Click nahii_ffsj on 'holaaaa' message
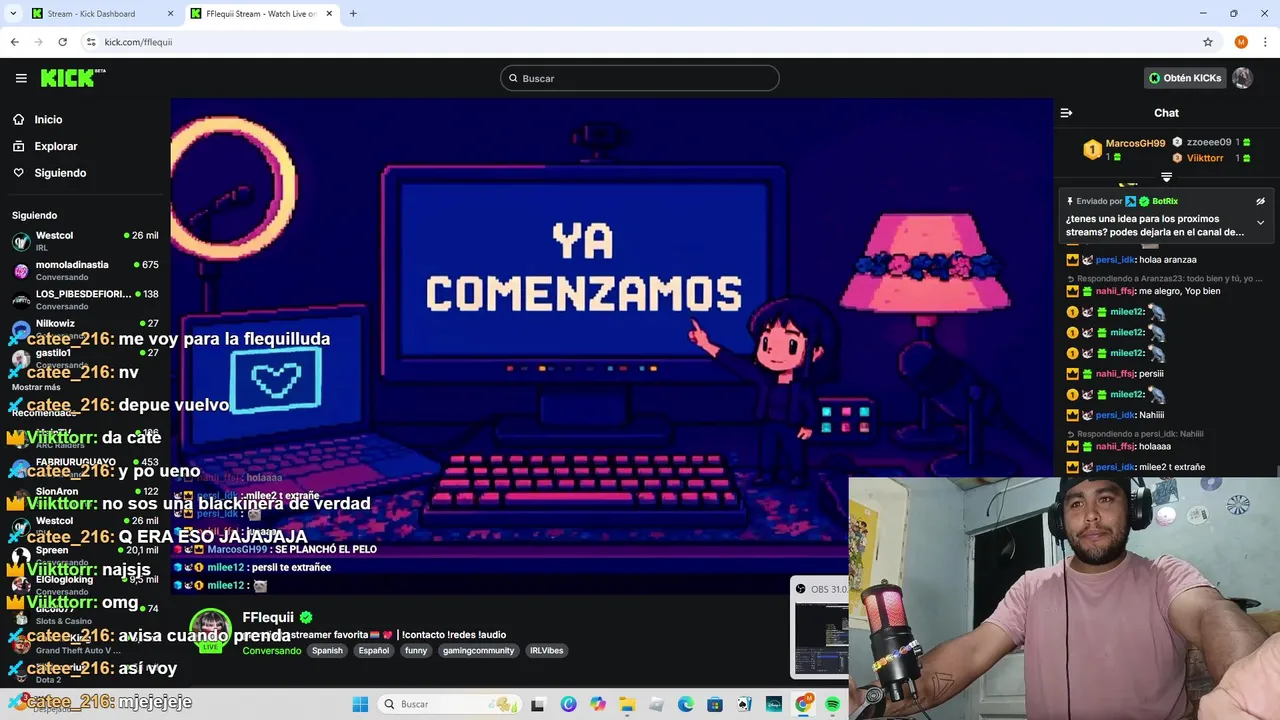The height and width of the screenshot is (720, 1280). pyautogui.click(x=1115, y=446)
